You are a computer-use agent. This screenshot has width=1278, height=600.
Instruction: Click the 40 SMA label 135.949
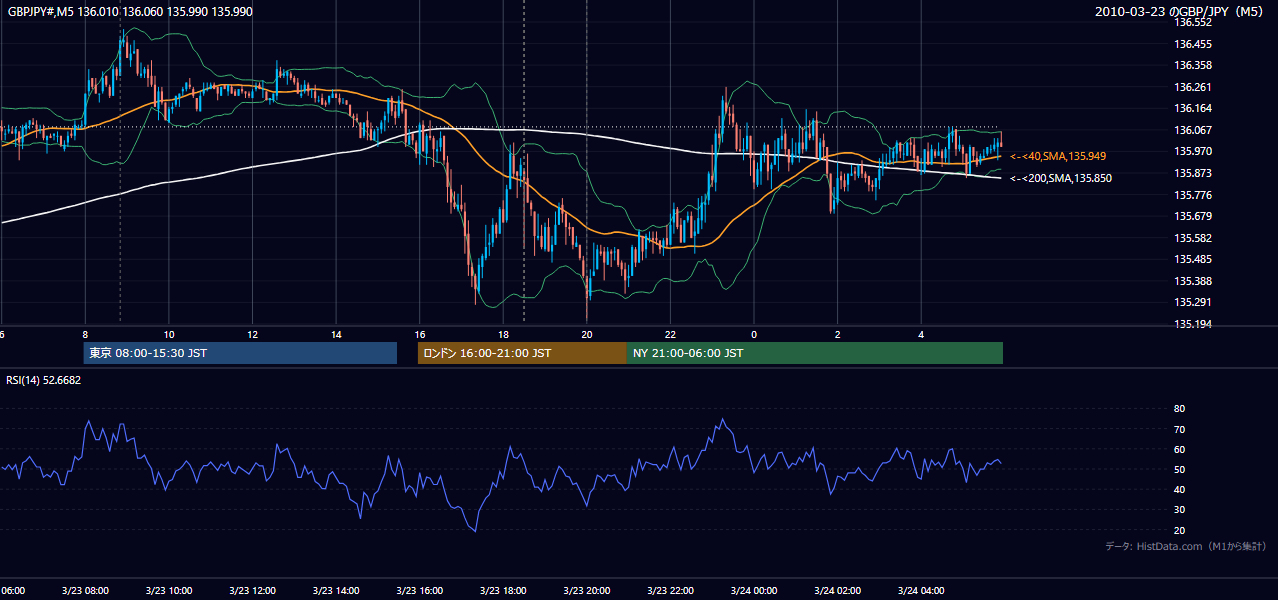click(x=1058, y=156)
